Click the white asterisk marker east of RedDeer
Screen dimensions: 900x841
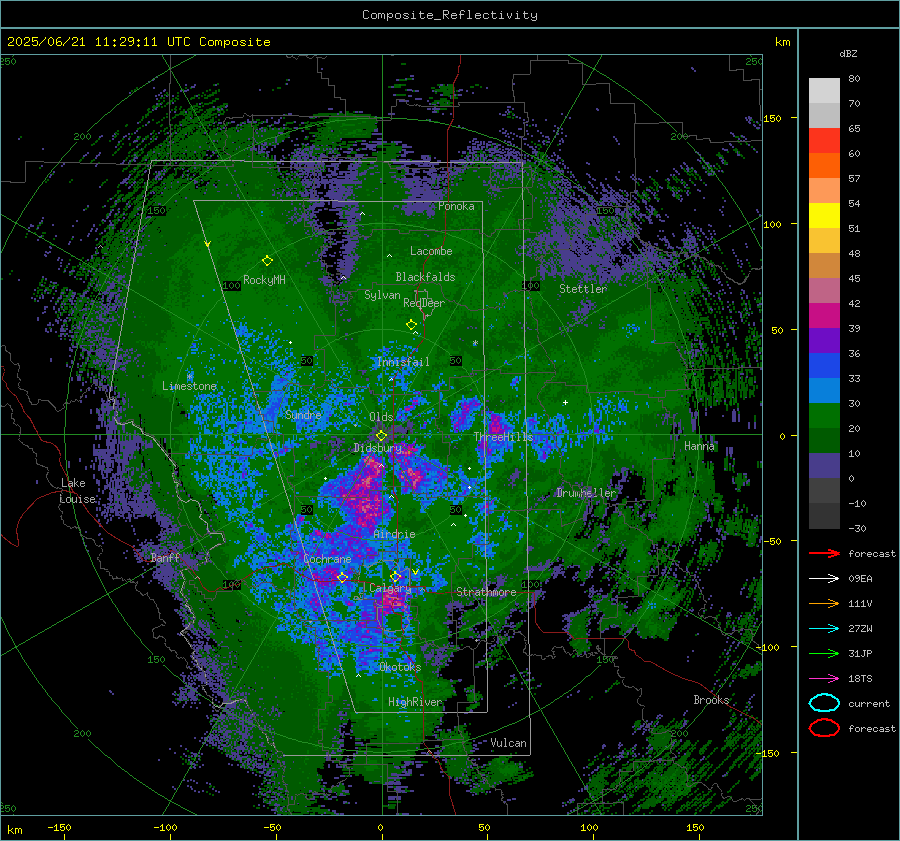click(x=475, y=343)
